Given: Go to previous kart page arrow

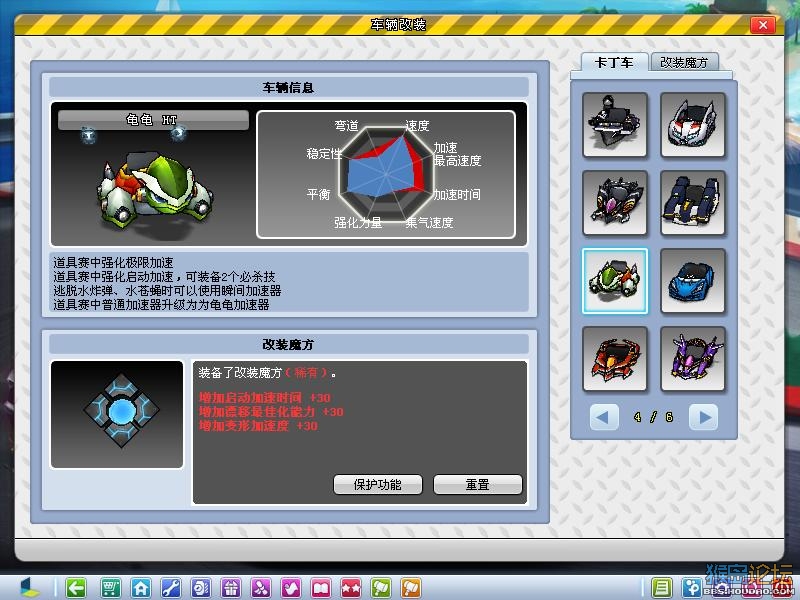Looking at the screenshot, I should (x=604, y=417).
